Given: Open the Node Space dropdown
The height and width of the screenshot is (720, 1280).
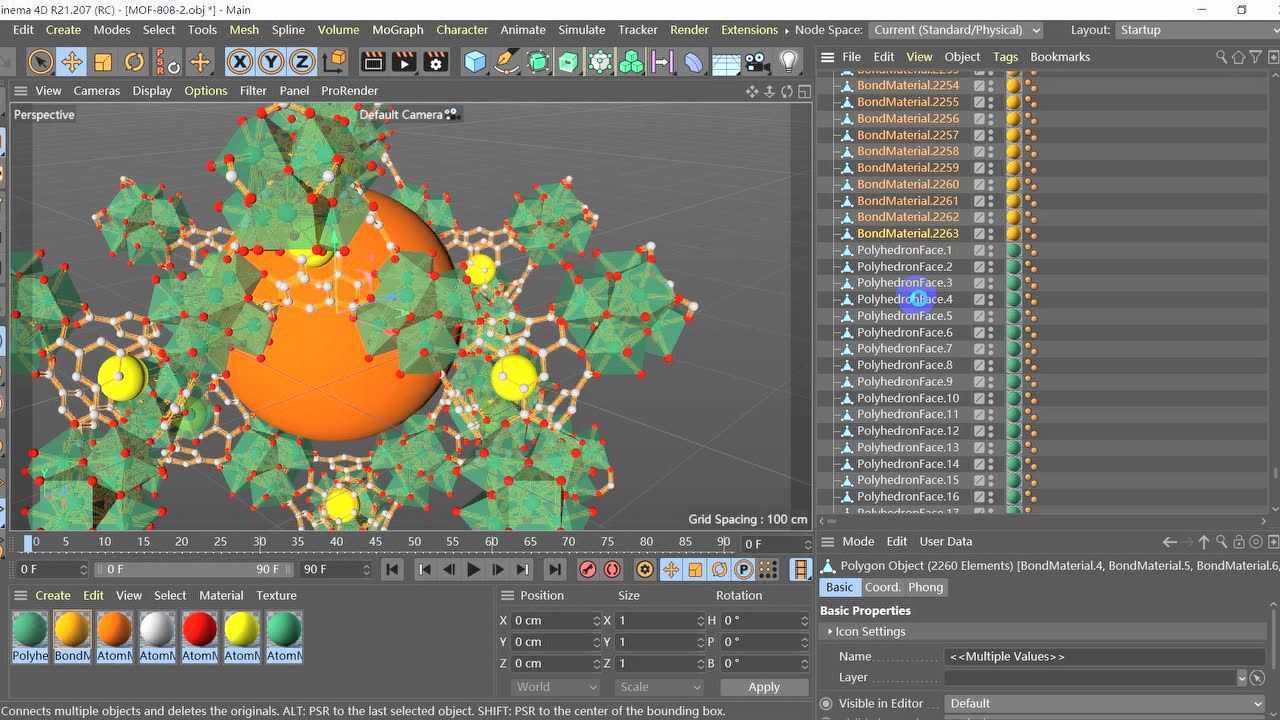Looking at the screenshot, I should 956,30.
